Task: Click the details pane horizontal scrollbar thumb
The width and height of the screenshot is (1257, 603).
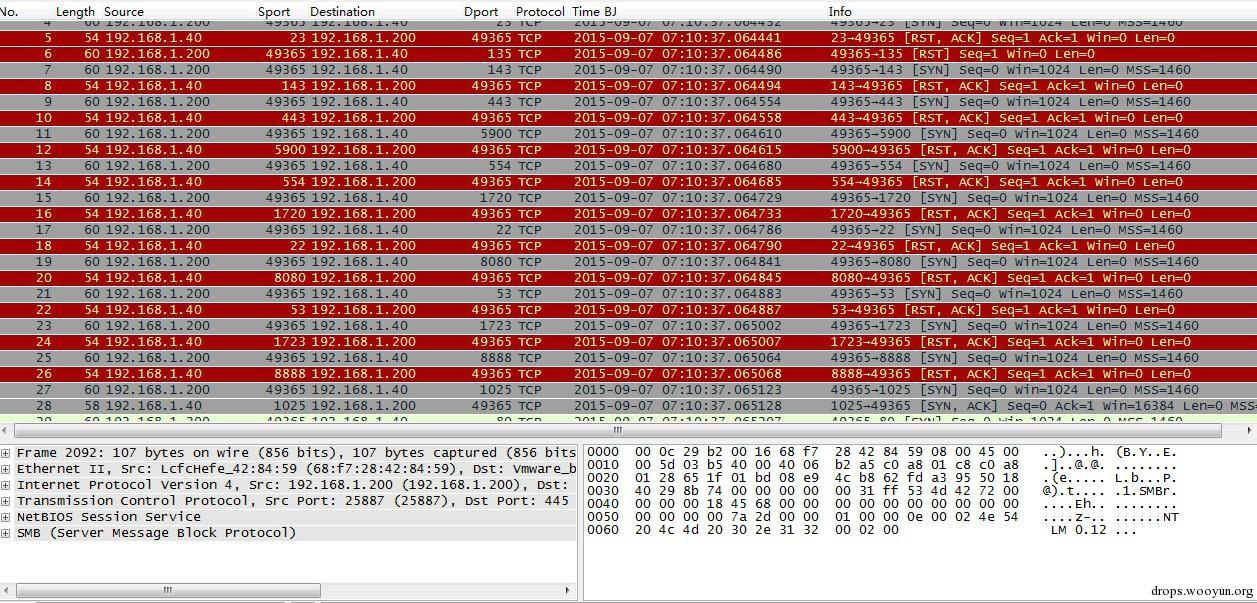Action: pyautogui.click(x=167, y=590)
